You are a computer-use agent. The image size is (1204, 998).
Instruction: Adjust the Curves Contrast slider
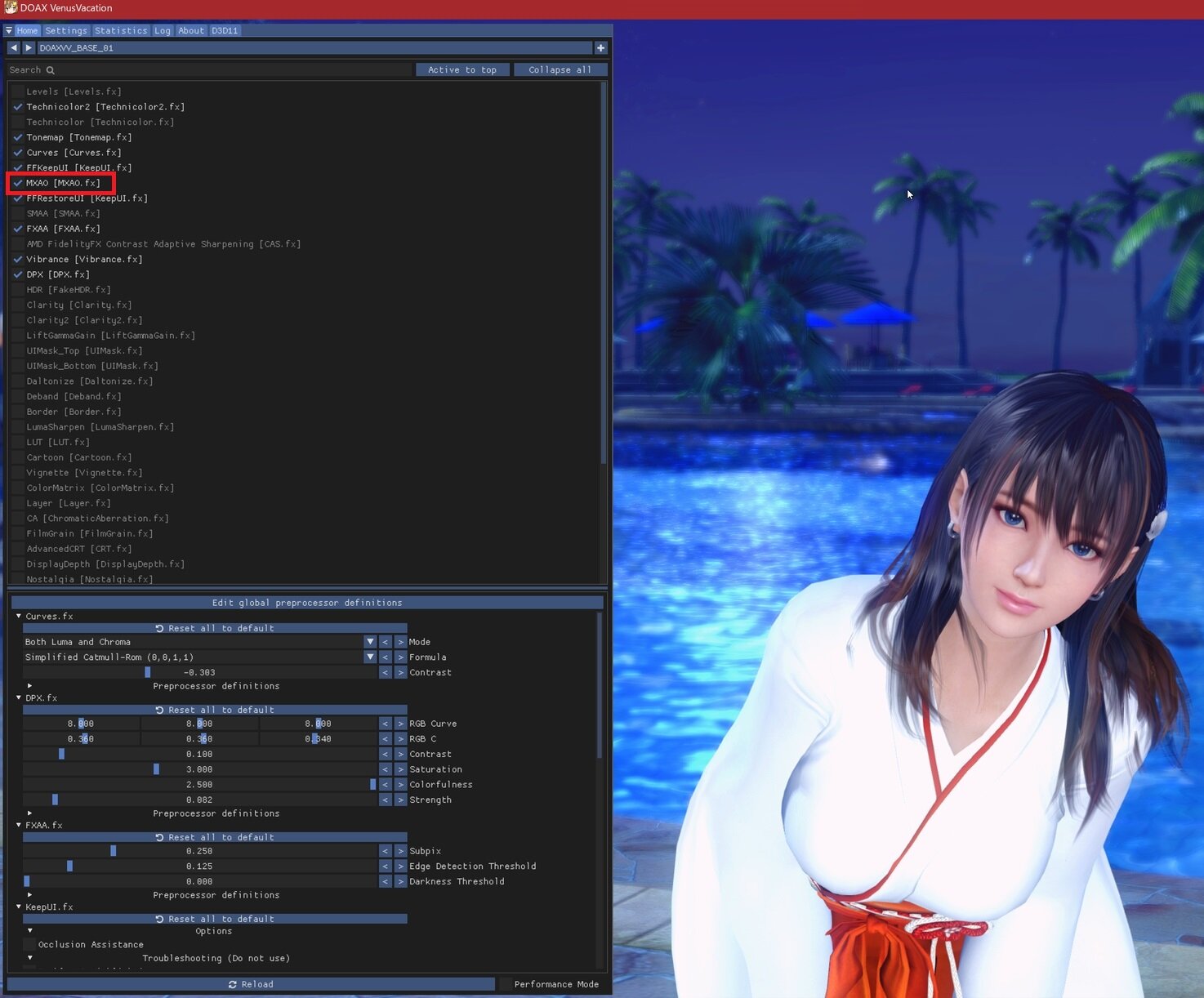tap(200, 673)
